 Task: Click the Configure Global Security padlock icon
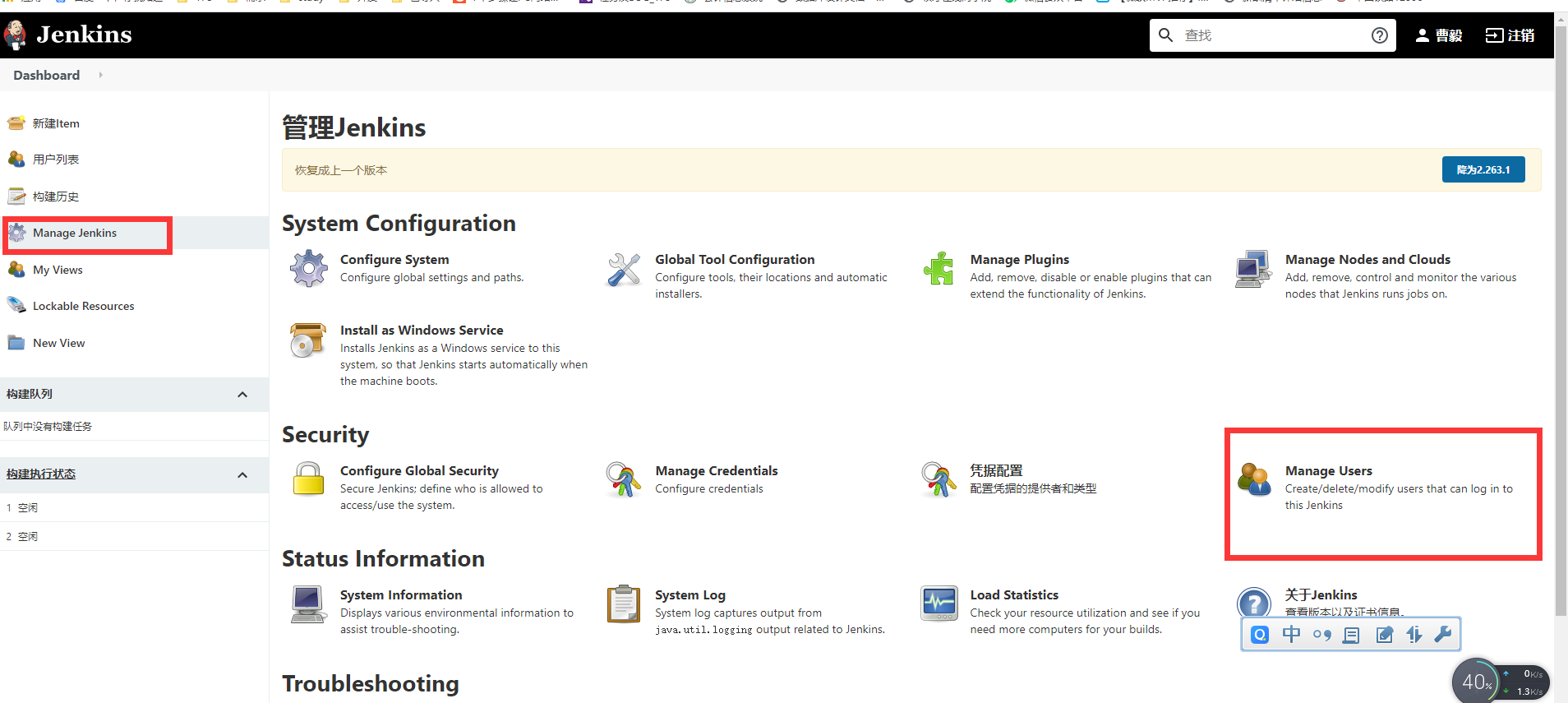(309, 479)
